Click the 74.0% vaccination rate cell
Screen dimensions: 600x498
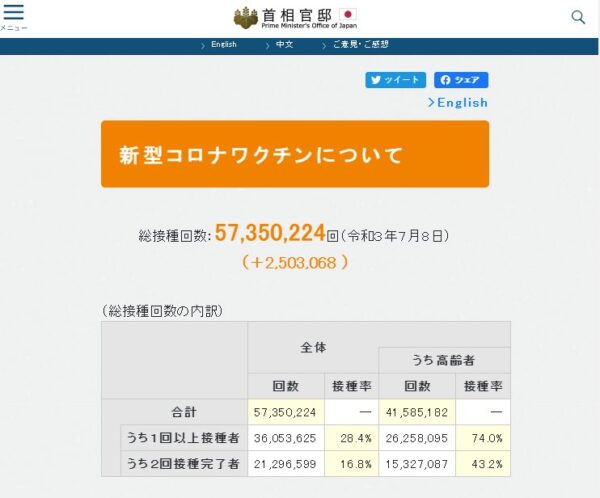[484, 437]
